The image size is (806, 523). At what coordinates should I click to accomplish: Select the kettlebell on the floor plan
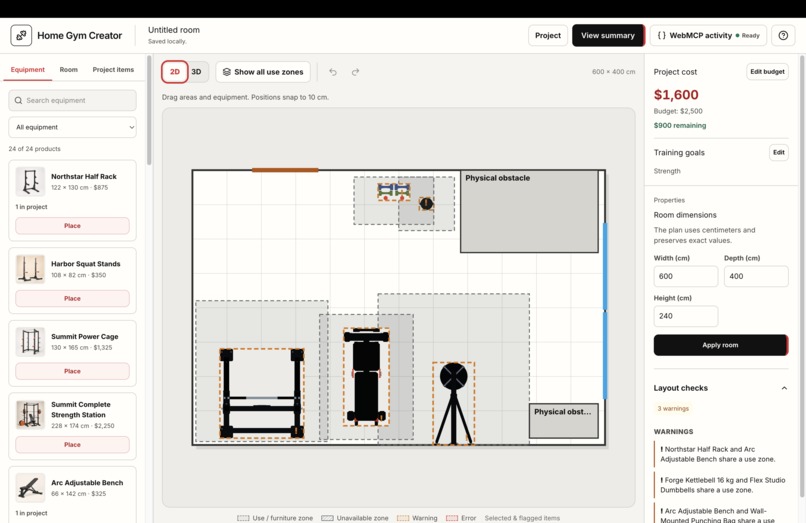pyautogui.click(x=426, y=204)
